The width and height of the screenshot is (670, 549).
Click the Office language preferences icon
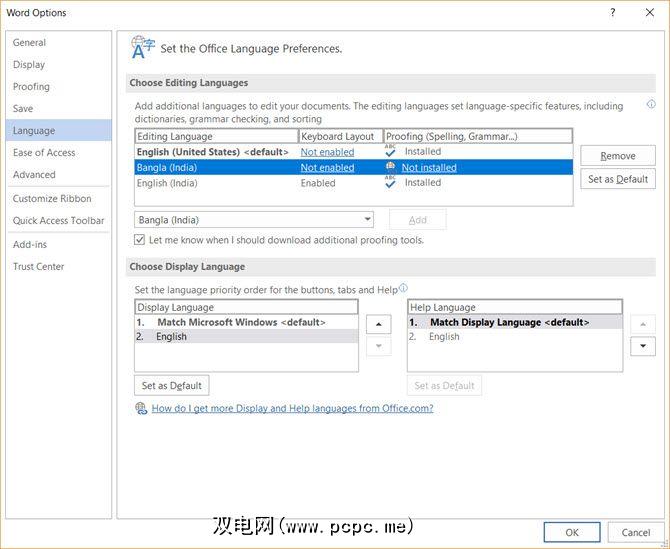tap(142, 47)
